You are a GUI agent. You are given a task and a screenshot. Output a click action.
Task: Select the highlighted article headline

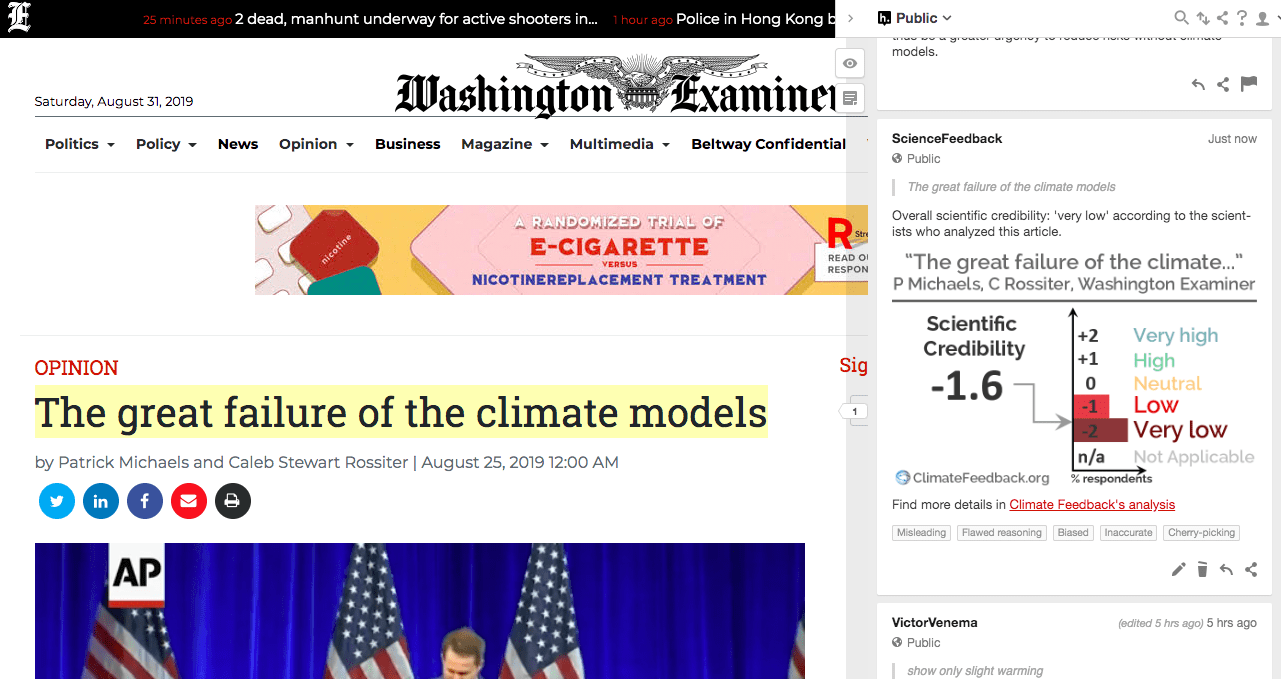[x=401, y=412]
